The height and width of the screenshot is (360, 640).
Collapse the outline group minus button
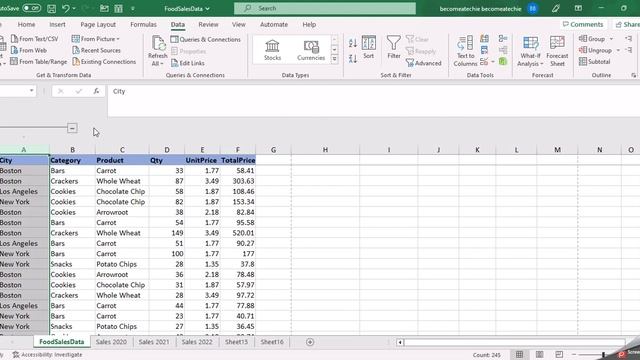pos(72,128)
